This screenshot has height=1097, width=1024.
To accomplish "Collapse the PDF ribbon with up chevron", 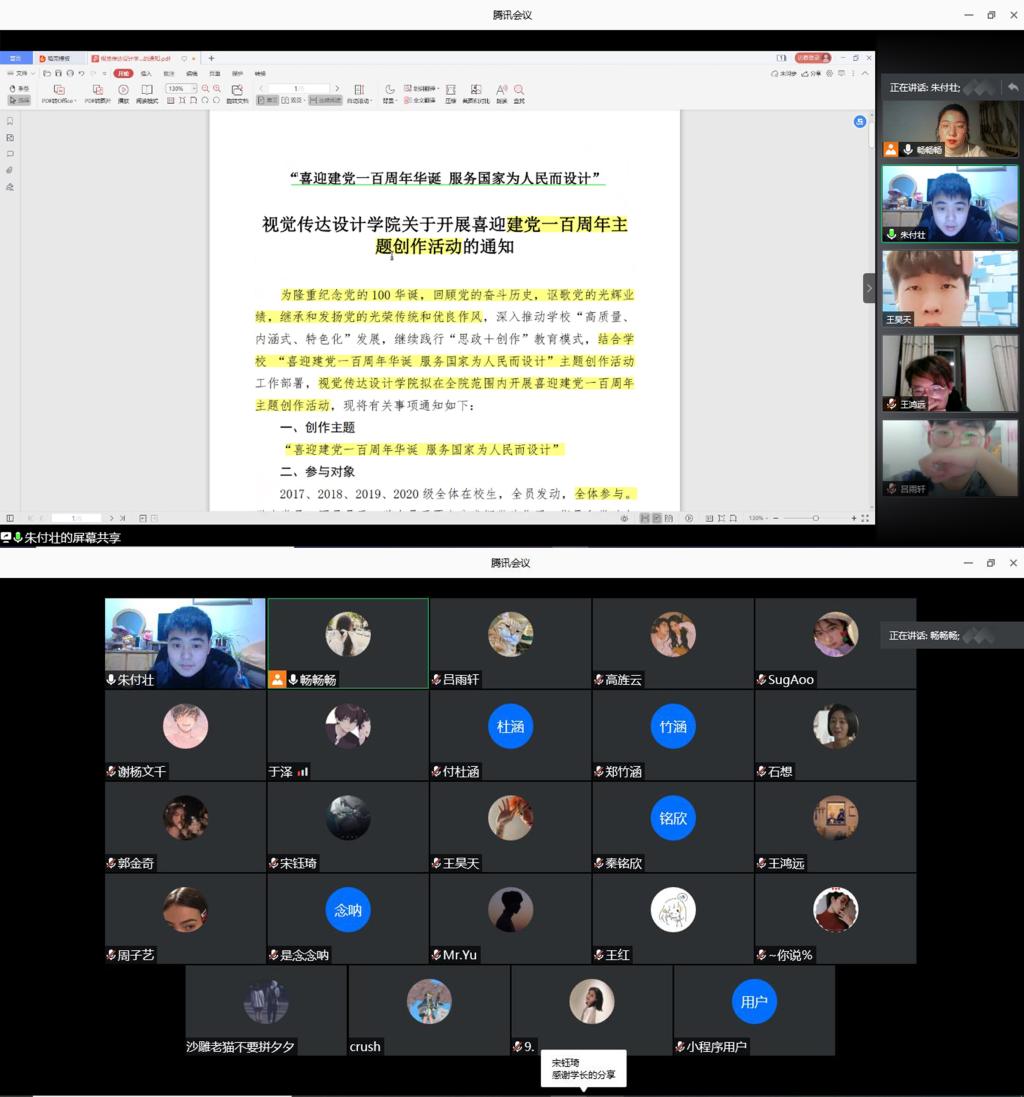I will [x=865, y=73].
